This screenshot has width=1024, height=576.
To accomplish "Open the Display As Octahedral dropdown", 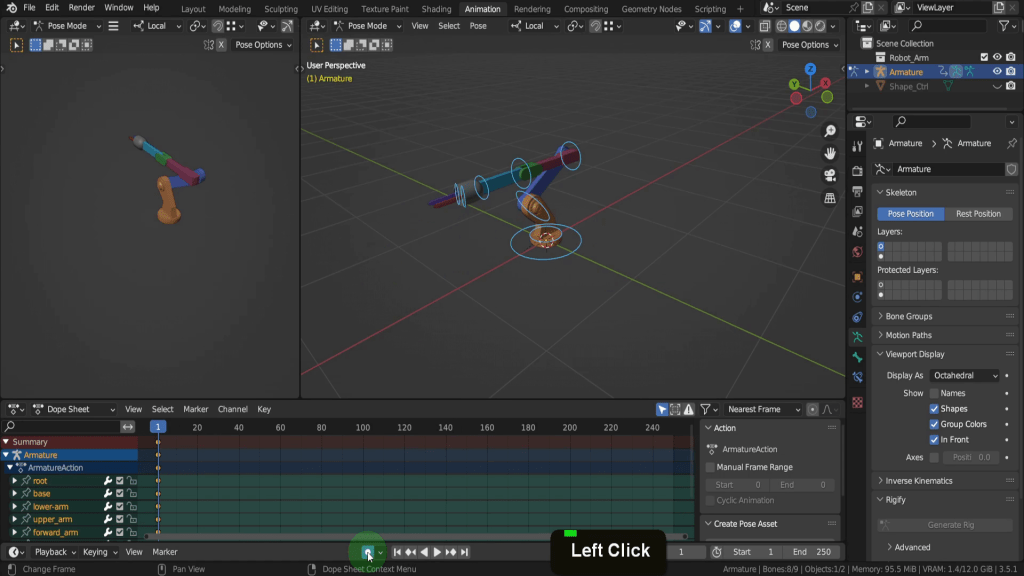I will pyautogui.click(x=964, y=375).
